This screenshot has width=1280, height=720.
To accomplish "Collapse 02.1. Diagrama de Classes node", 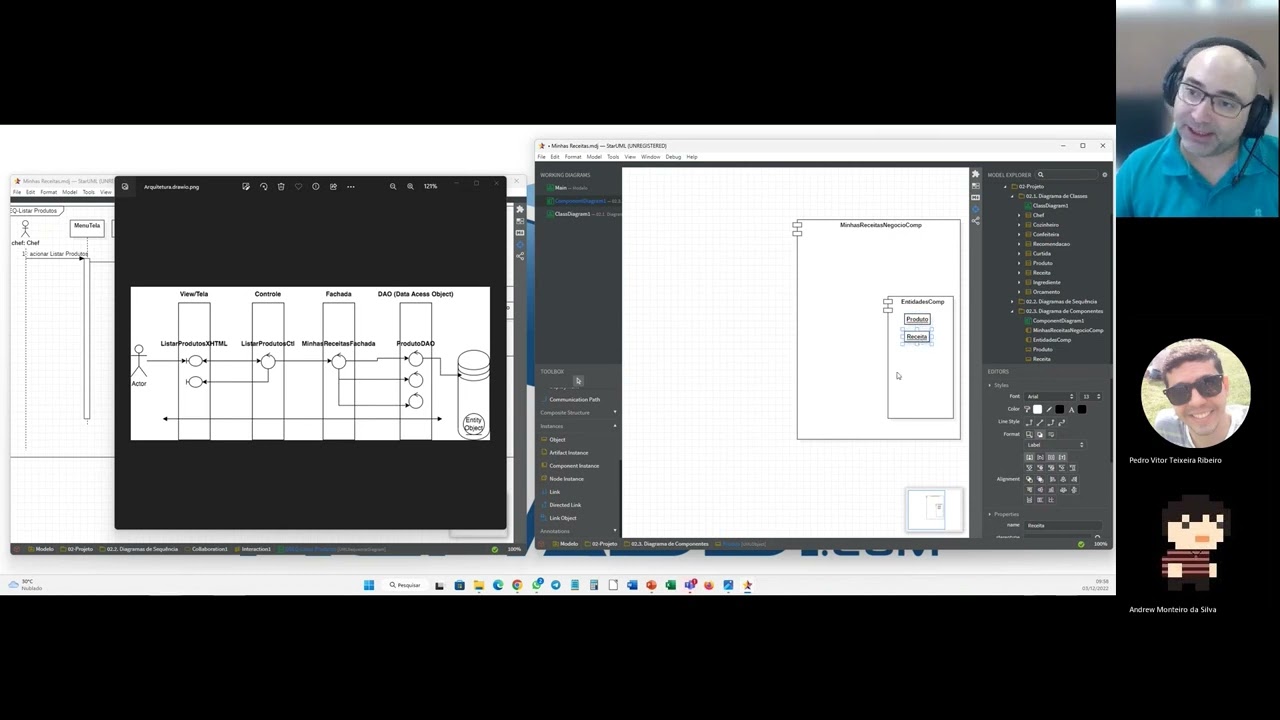I will coord(1012,196).
